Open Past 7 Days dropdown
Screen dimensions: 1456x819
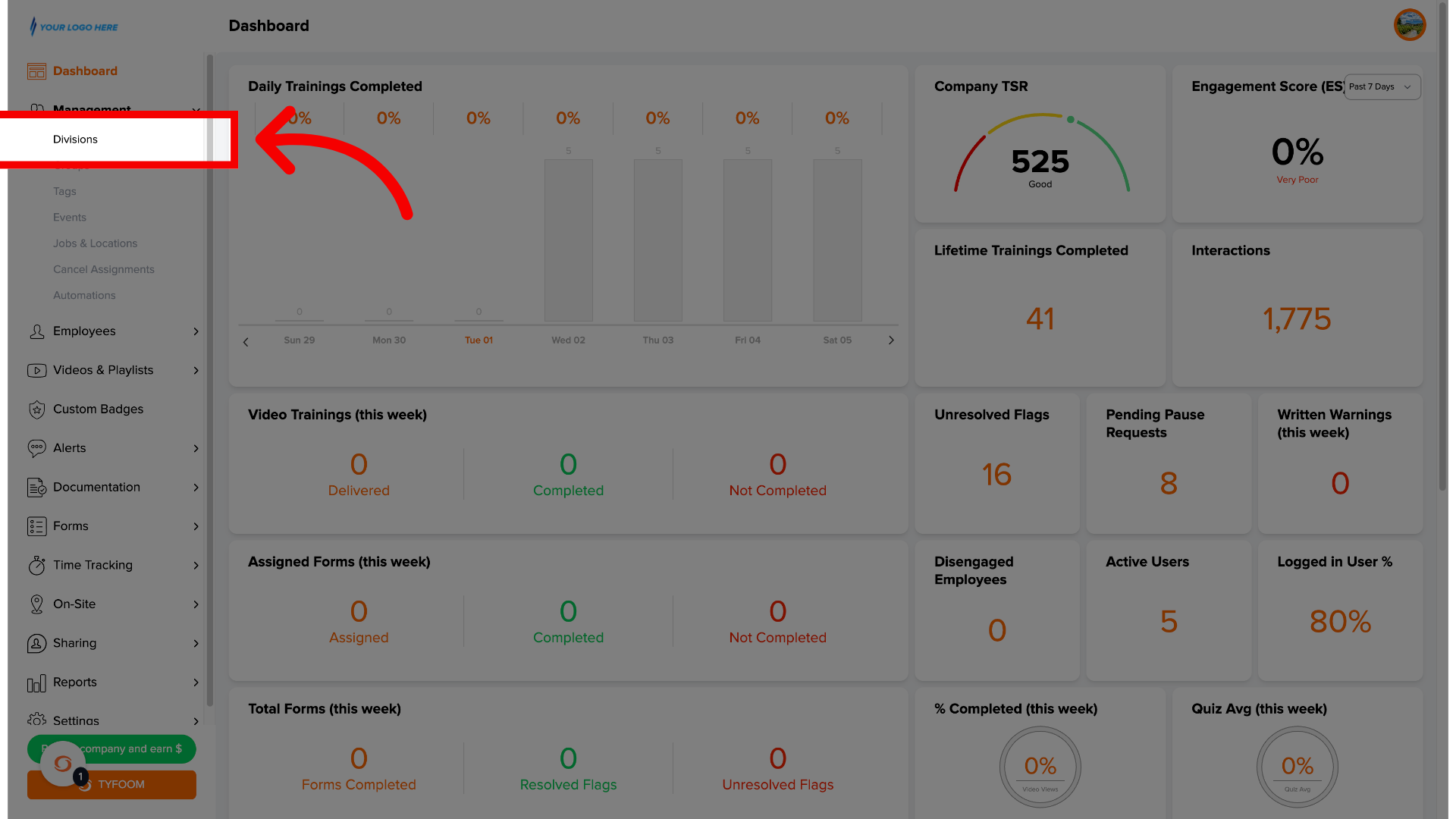pyautogui.click(x=1382, y=86)
